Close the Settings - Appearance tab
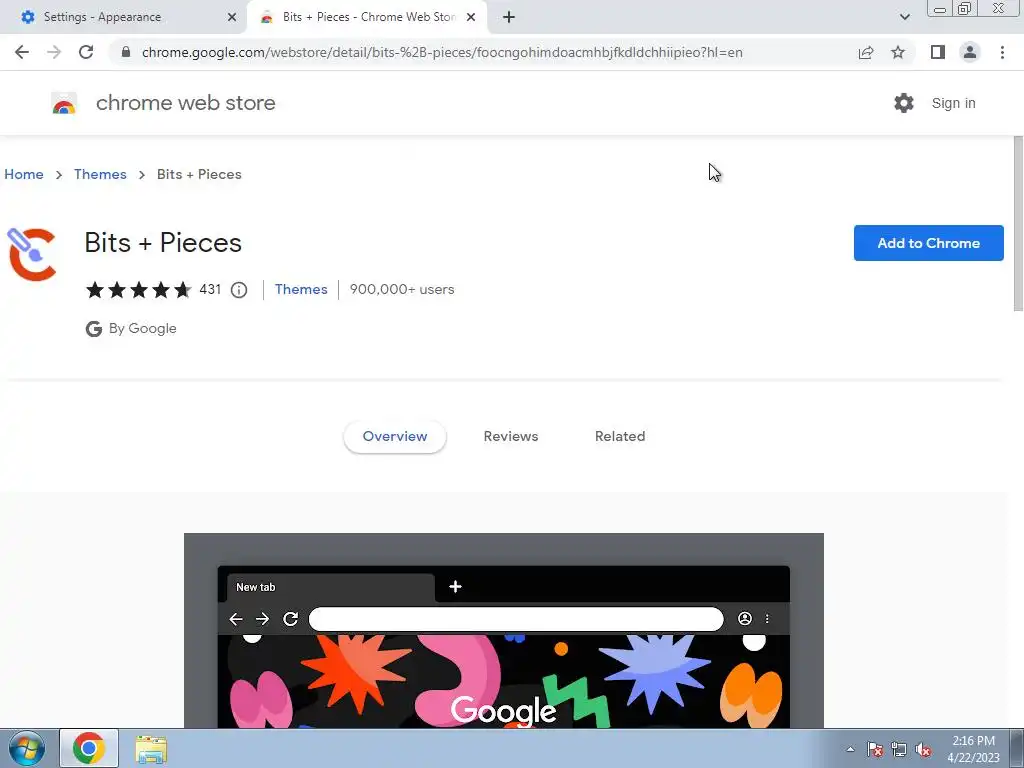The image size is (1024, 768). 232,17
